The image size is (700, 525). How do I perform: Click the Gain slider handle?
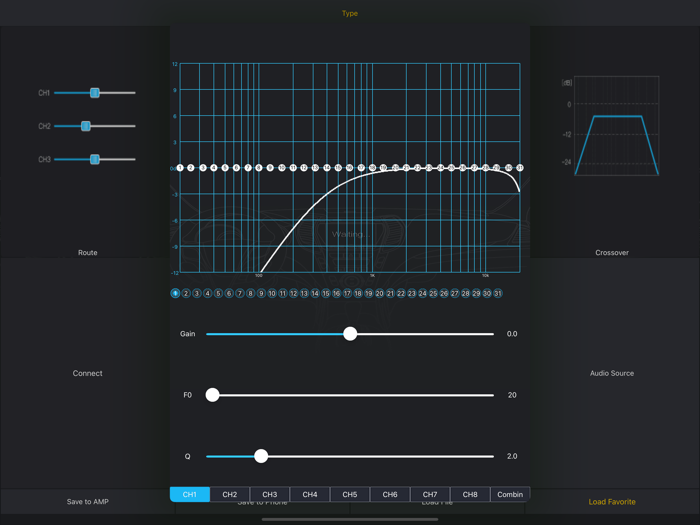[350, 333]
